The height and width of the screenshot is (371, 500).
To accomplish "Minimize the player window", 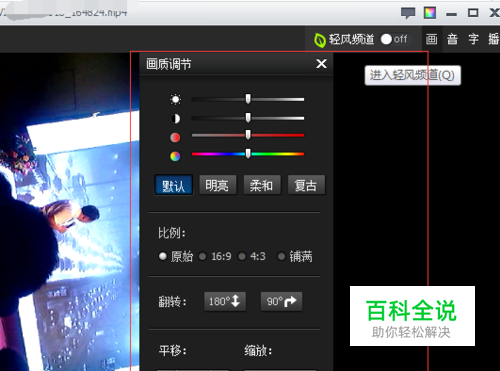I will point(451,14).
